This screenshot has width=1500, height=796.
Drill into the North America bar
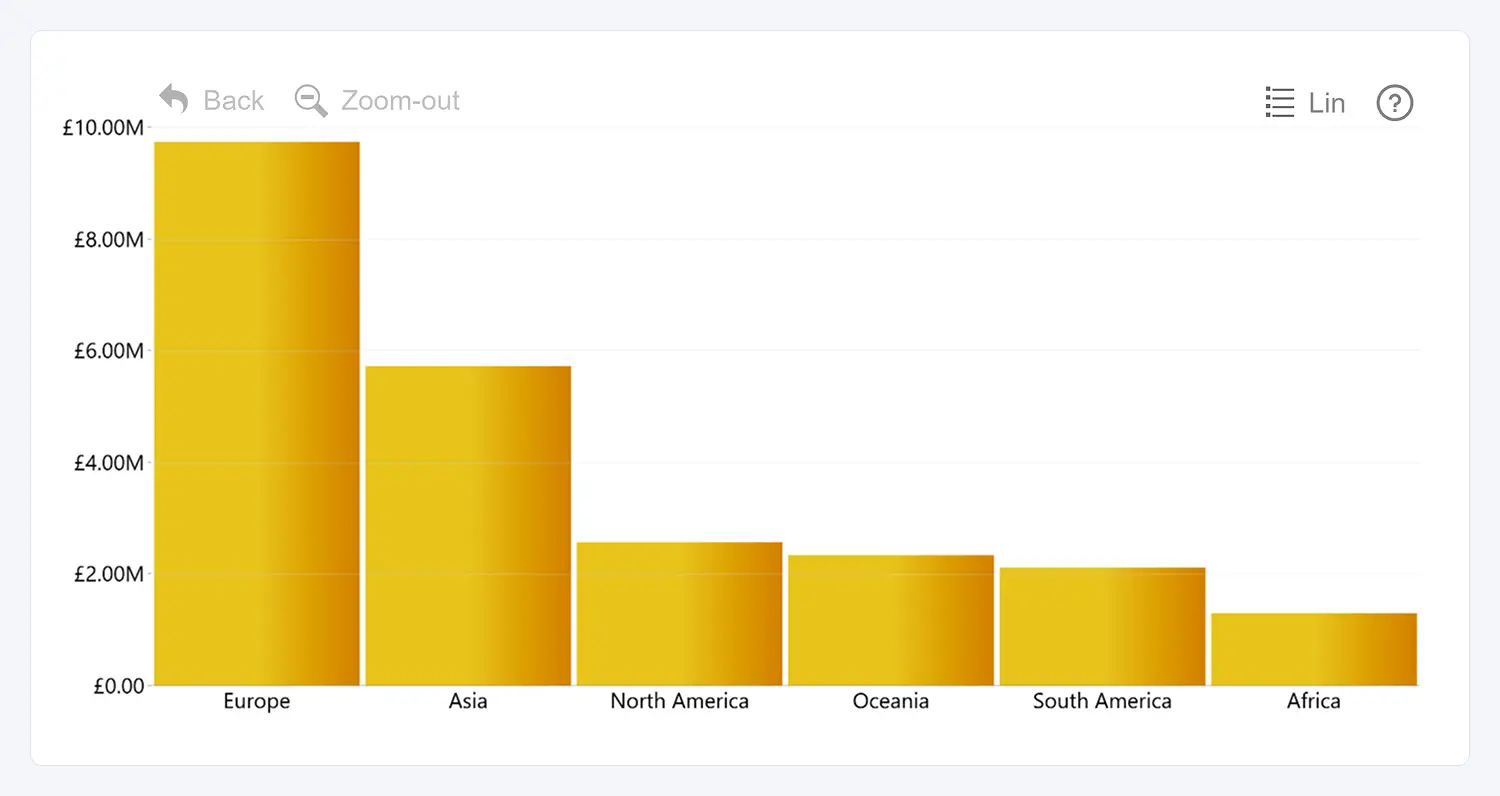tap(680, 613)
